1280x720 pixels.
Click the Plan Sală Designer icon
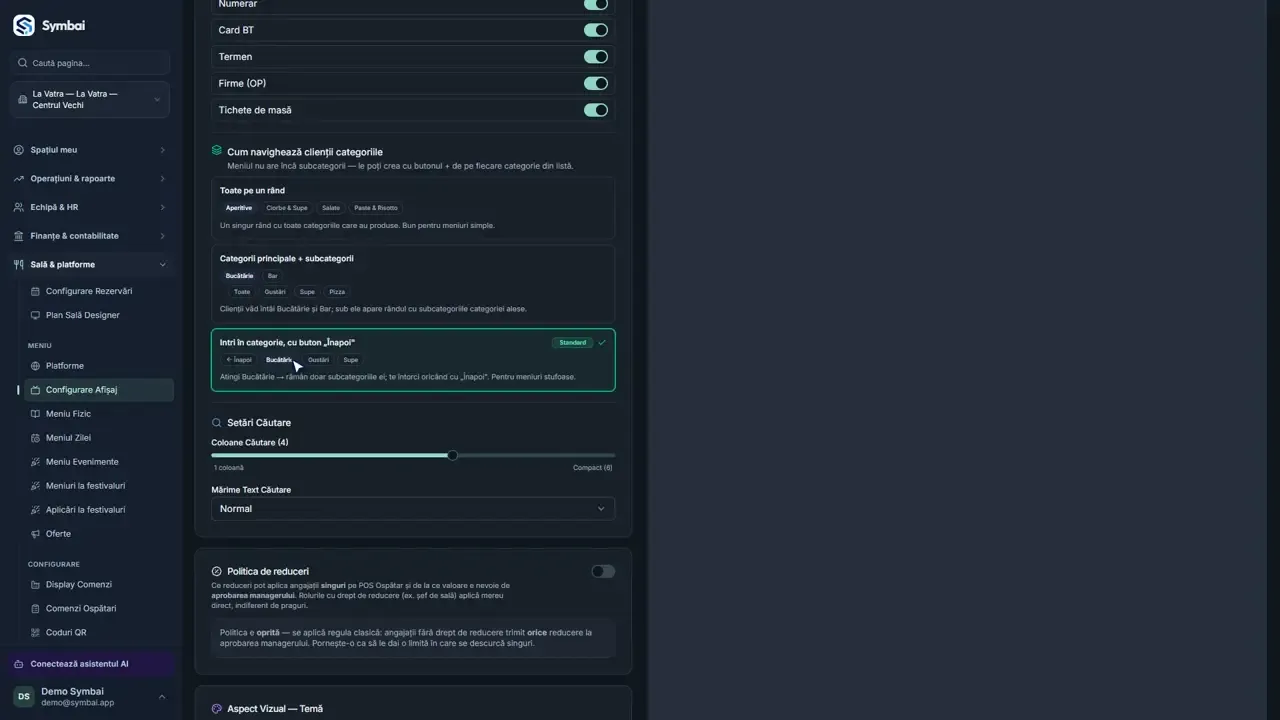coord(36,315)
